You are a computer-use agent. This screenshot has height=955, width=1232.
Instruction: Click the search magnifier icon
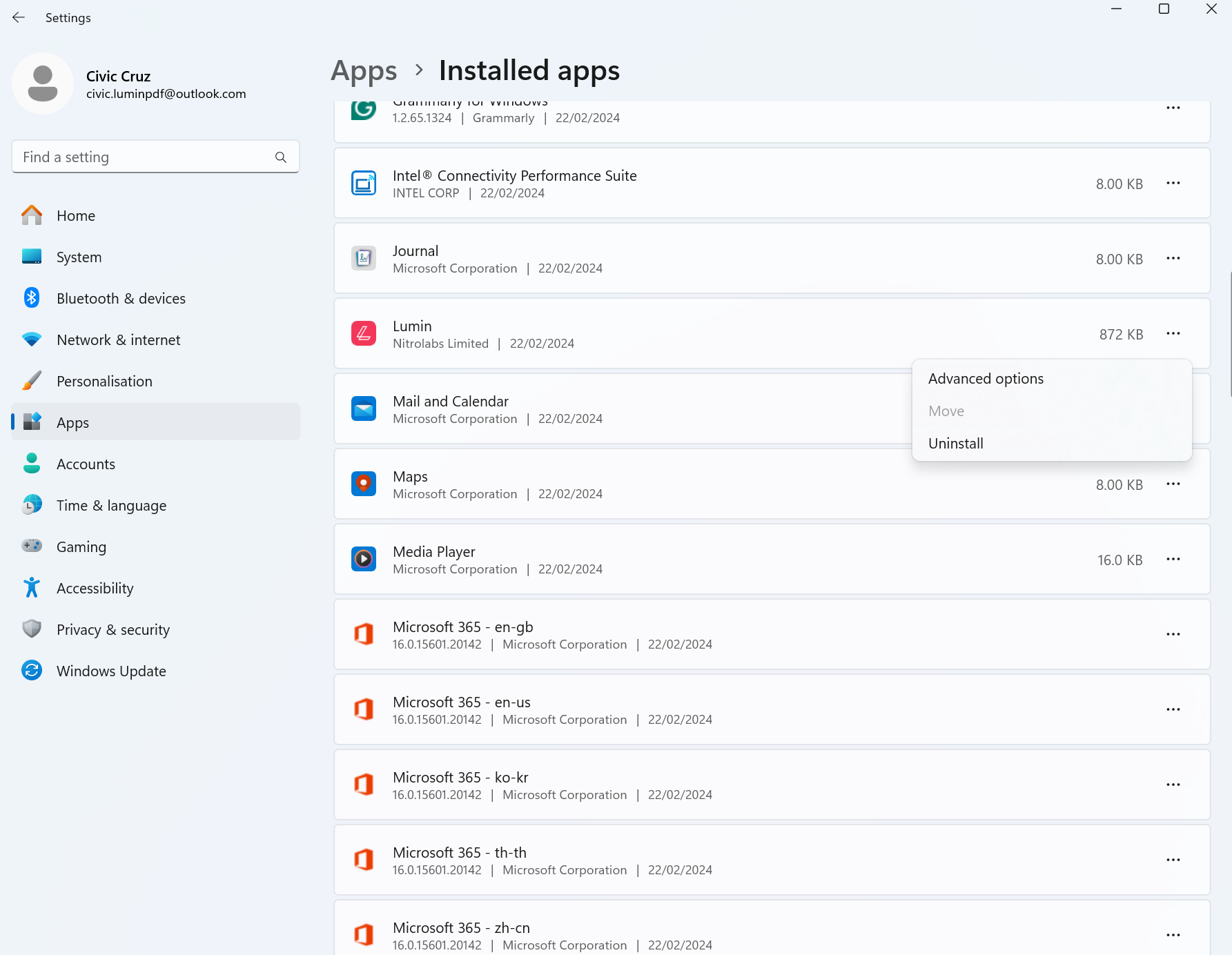pyautogui.click(x=281, y=157)
